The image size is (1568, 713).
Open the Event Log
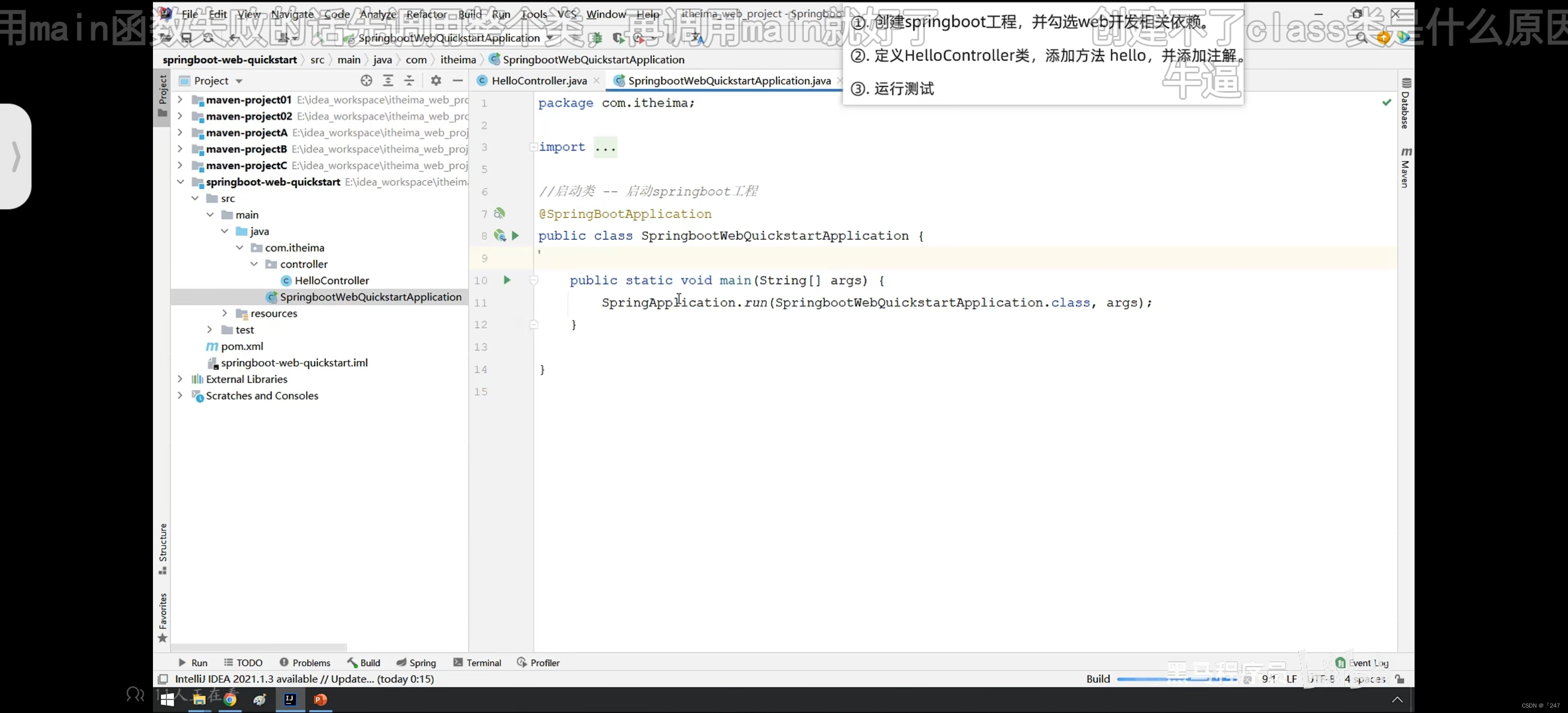click(1362, 662)
